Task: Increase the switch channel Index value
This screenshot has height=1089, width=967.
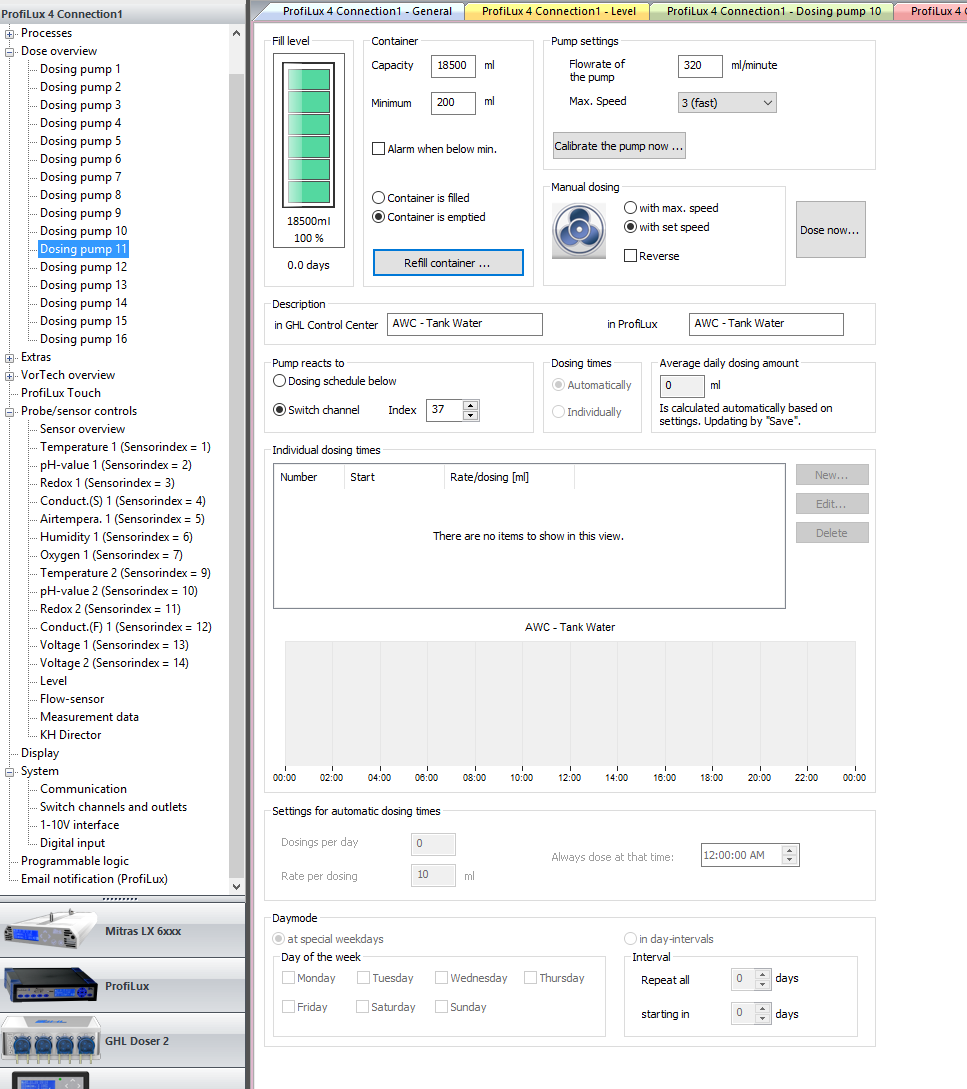Action: click(470, 405)
